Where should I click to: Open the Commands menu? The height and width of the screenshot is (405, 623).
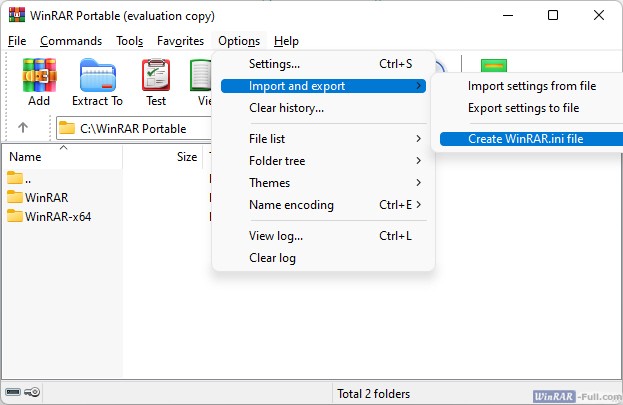[x=71, y=41]
